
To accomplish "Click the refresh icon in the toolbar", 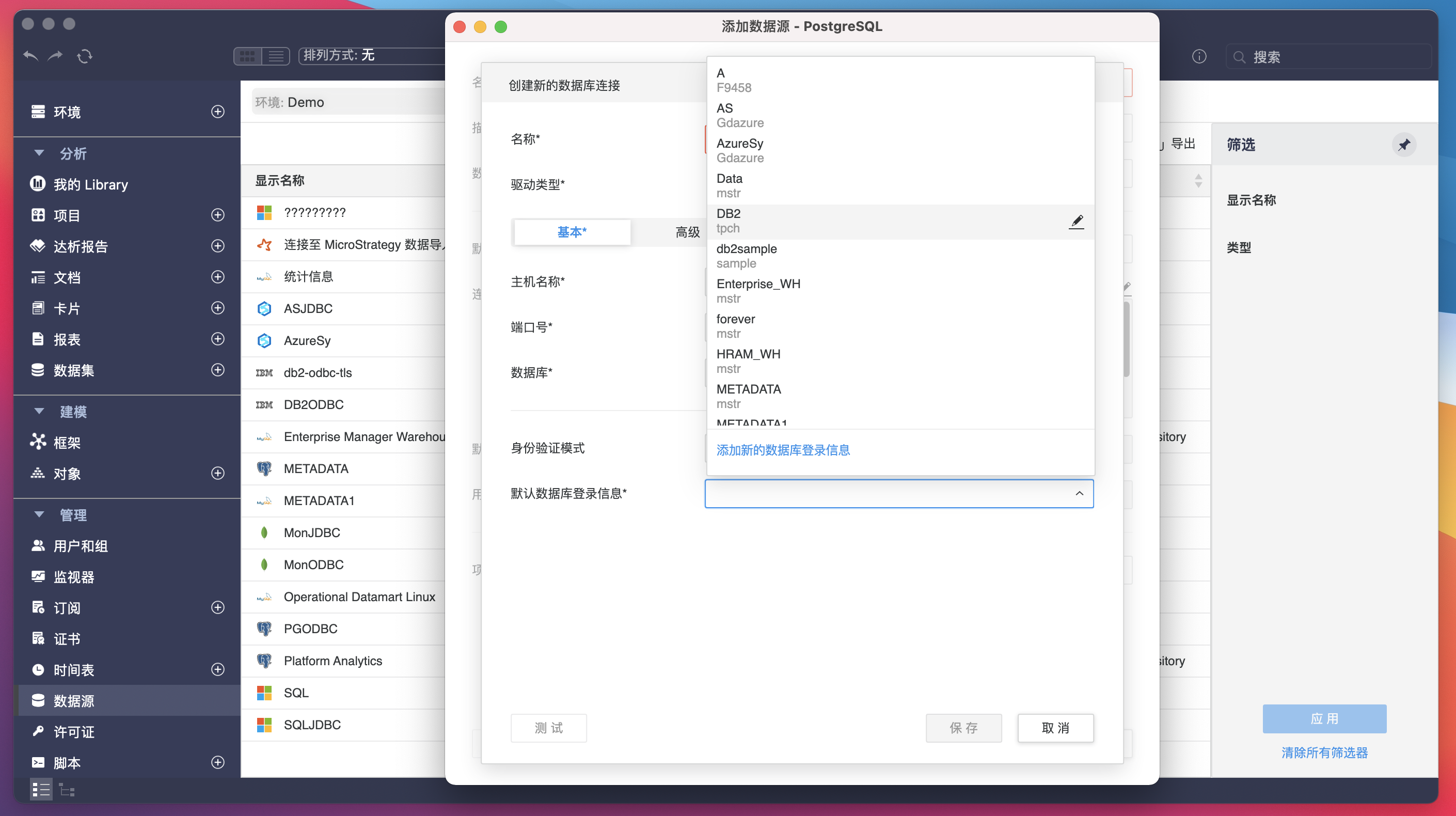I will point(85,55).
